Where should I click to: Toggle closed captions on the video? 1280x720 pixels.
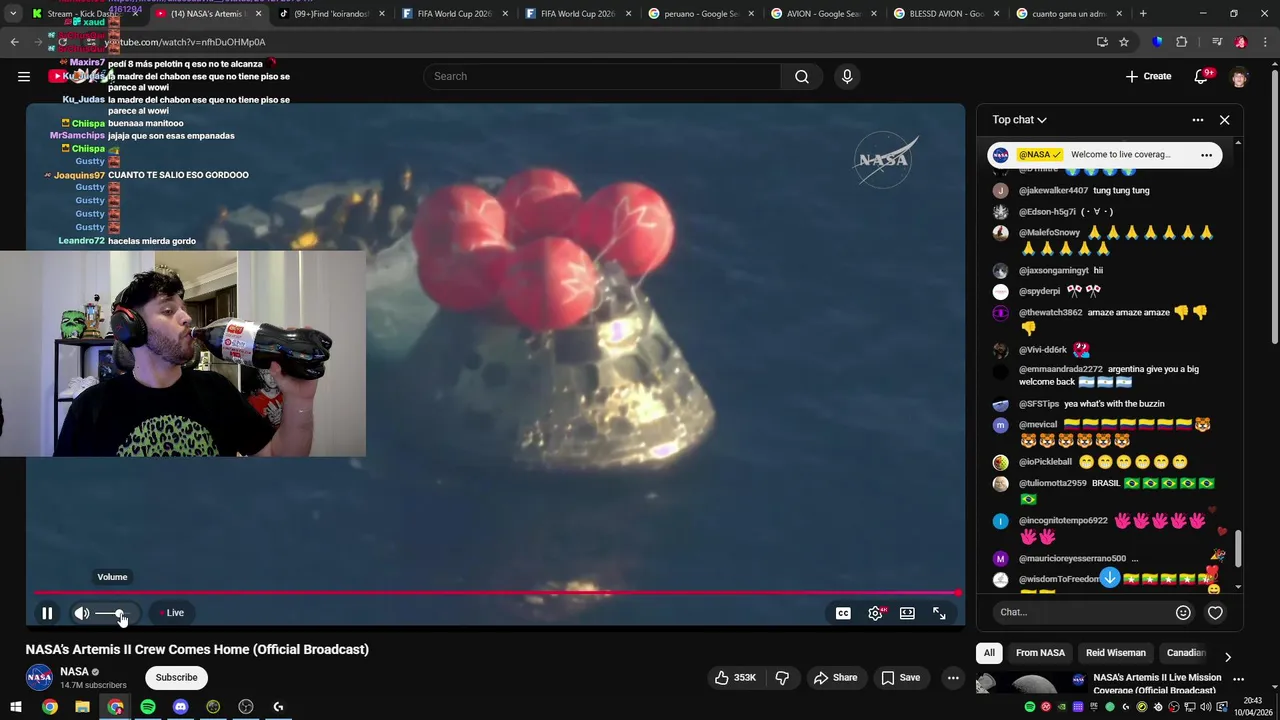[x=843, y=613]
